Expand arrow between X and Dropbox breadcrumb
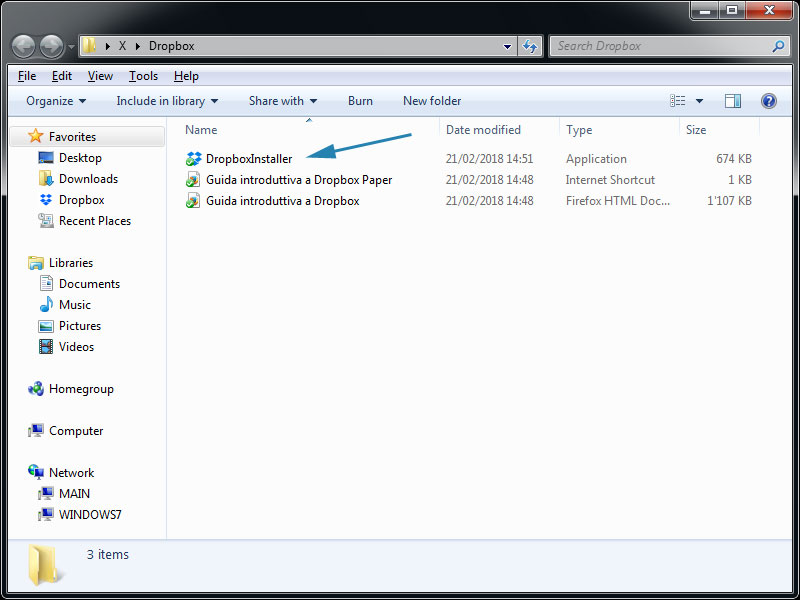This screenshot has height=600, width=800. [138, 46]
